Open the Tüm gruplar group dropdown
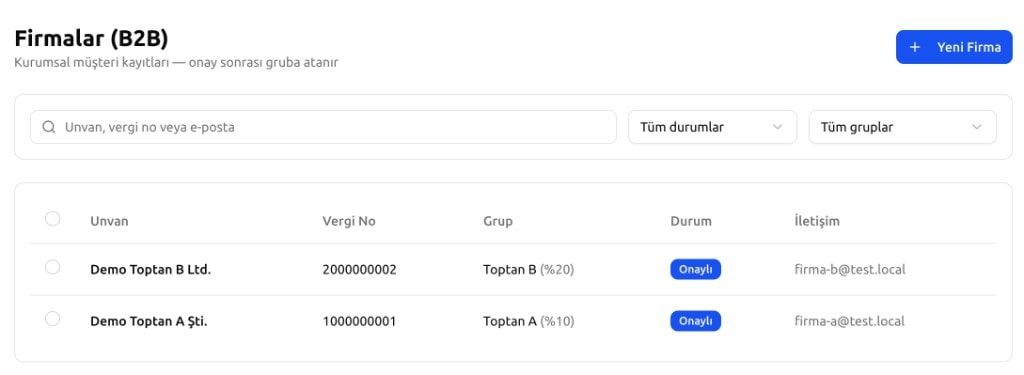The height and width of the screenshot is (375, 1024). (903, 127)
